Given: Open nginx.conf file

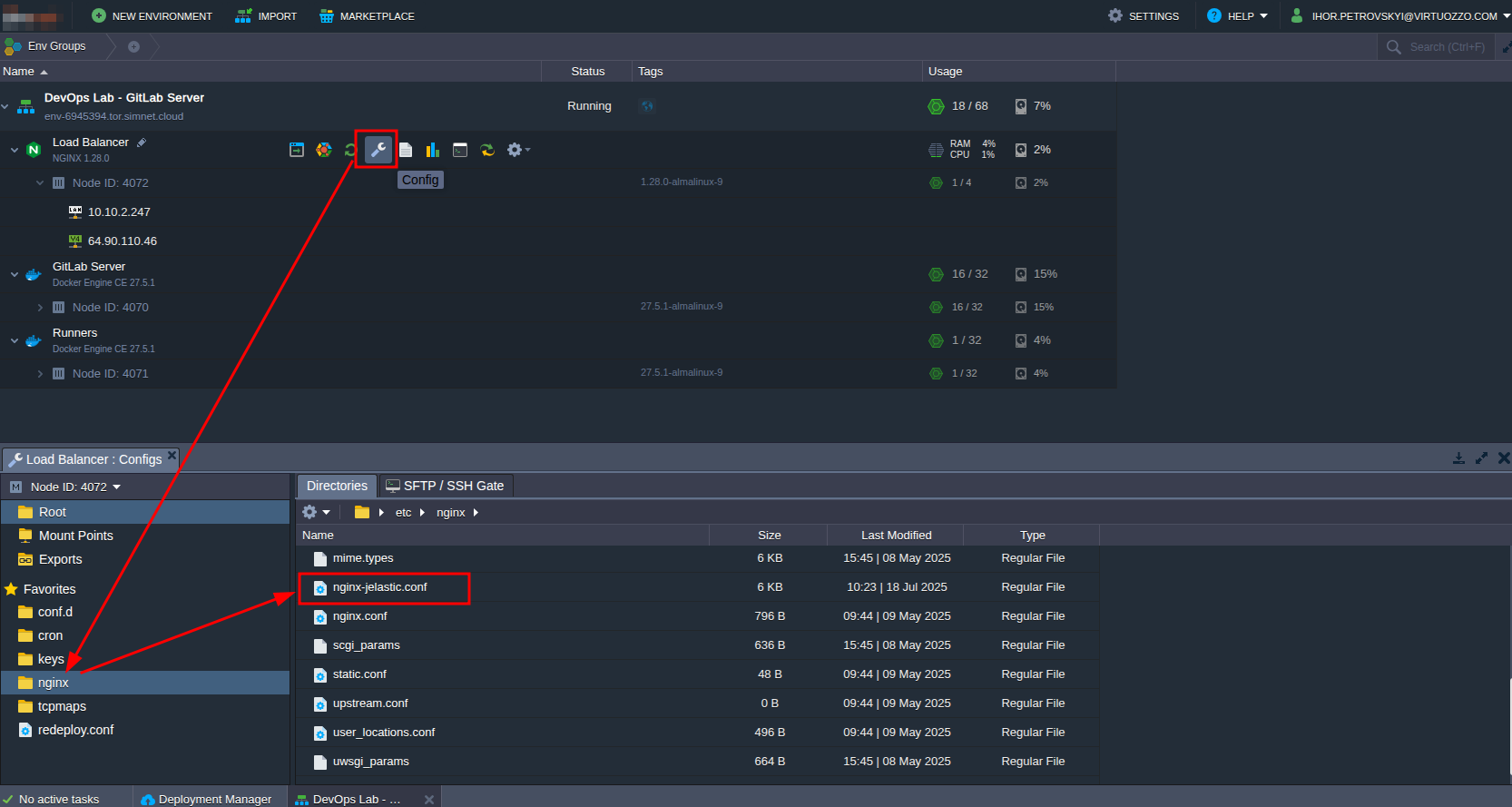Looking at the screenshot, I should 359,616.
